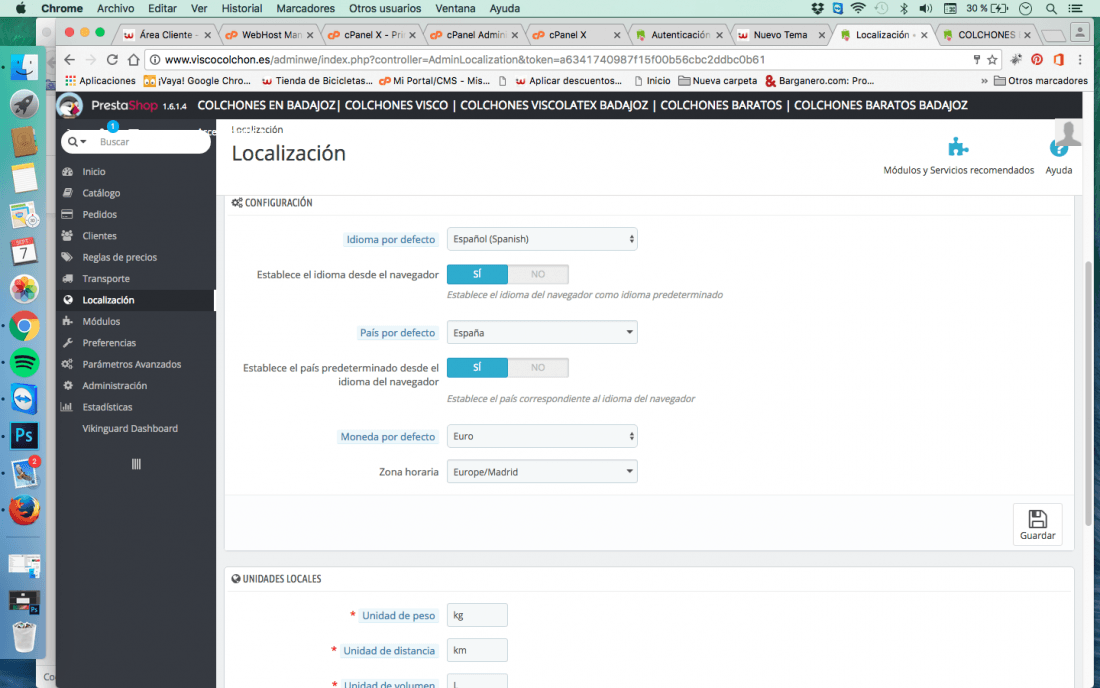Open the Aplicaciones bookmark shortcut
Viewport: 1100px width, 688px height.
click(100, 81)
